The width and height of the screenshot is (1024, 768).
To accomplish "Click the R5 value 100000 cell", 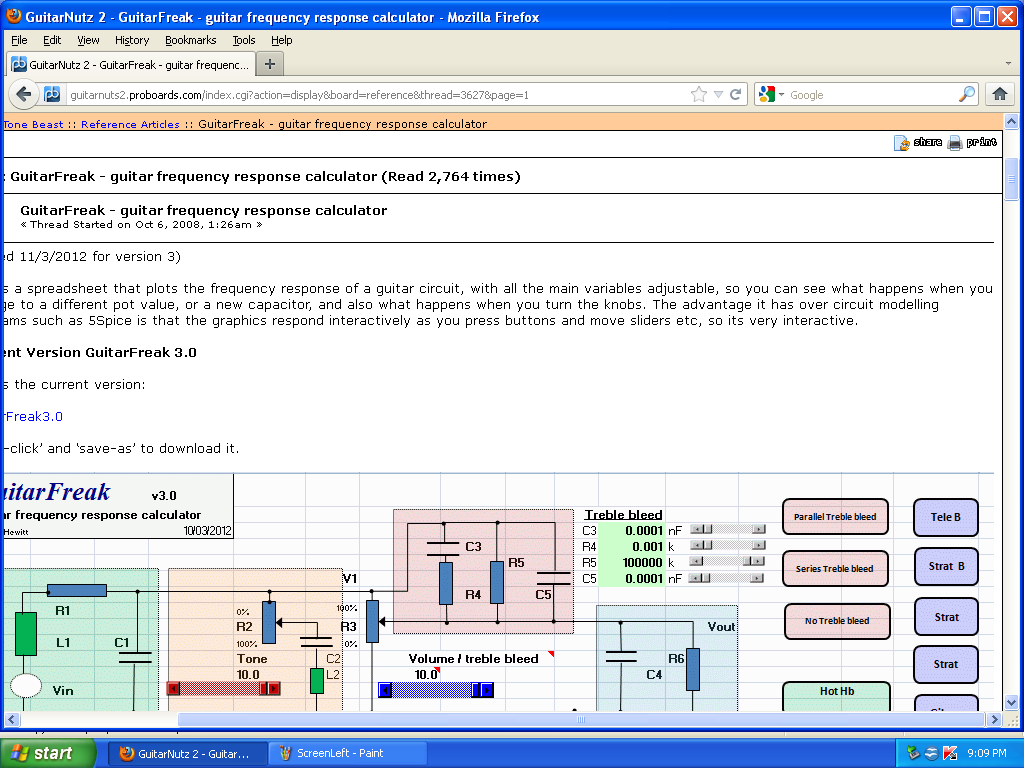I will coord(632,562).
